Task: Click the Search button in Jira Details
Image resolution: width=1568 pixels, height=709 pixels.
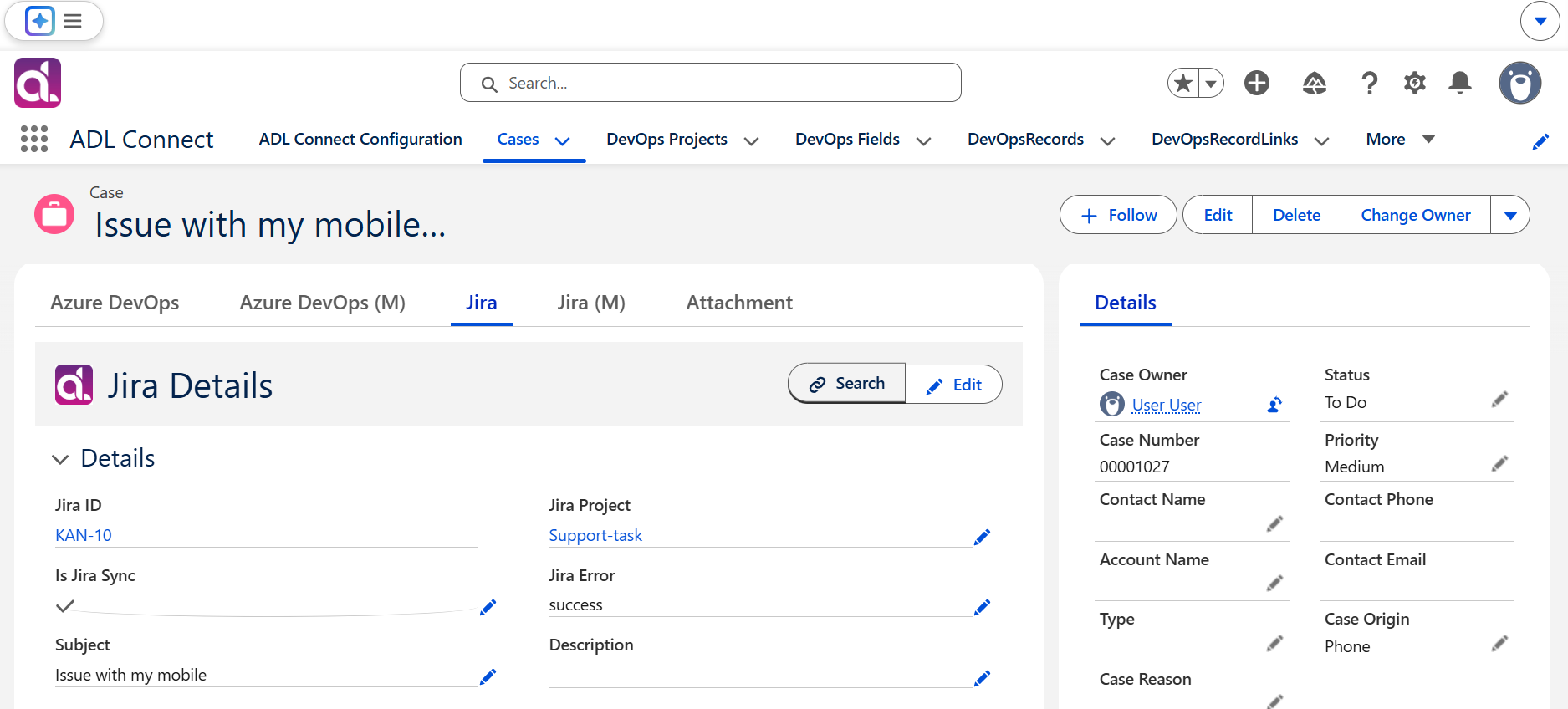Action: pos(847,383)
